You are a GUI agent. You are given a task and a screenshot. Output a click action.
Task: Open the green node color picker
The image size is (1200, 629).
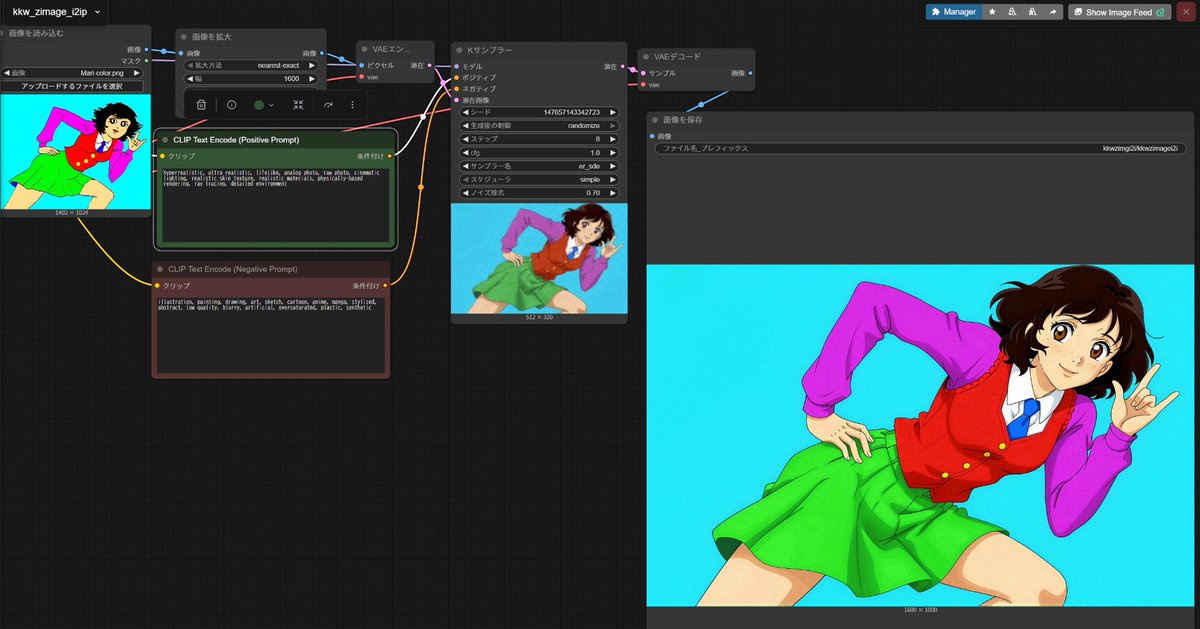[x=259, y=104]
